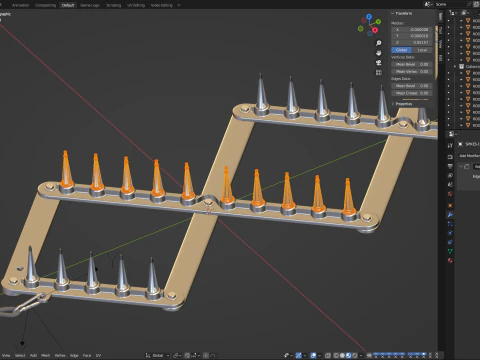480x360 pixels.
Task: Open the Add Modifier dropdown
Action: pyautogui.click(x=469, y=156)
